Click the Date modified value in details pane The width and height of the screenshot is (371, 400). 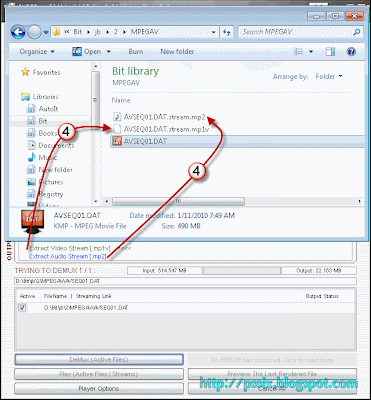pyautogui.click(x=205, y=216)
